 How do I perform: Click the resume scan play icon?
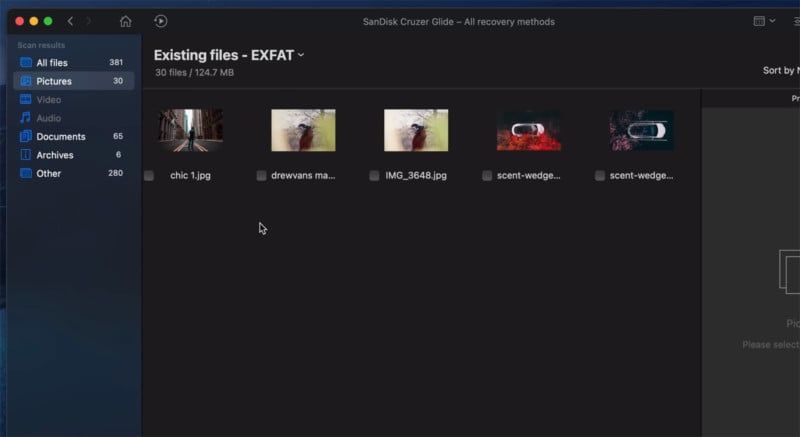point(161,21)
